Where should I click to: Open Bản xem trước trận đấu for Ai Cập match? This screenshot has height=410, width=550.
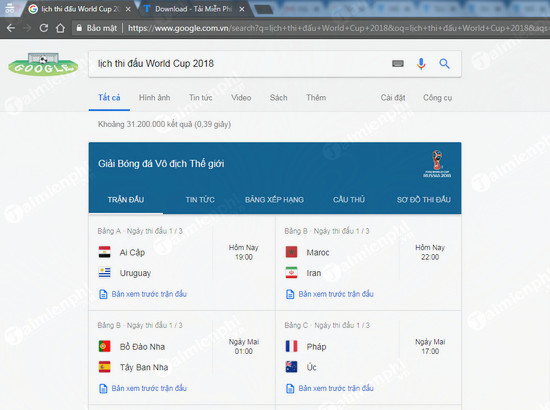pyautogui.click(x=149, y=294)
